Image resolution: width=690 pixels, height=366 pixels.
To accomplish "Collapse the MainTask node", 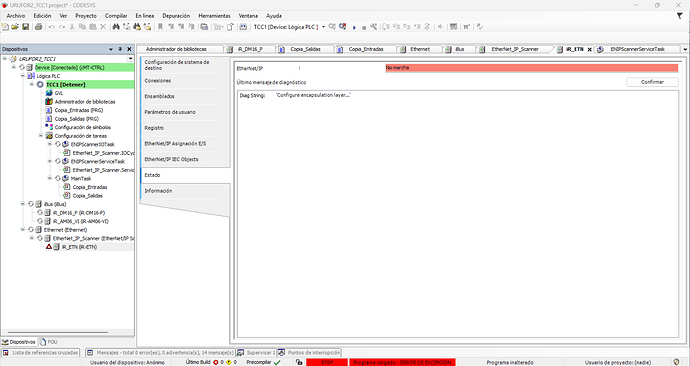I will pos(50,178).
